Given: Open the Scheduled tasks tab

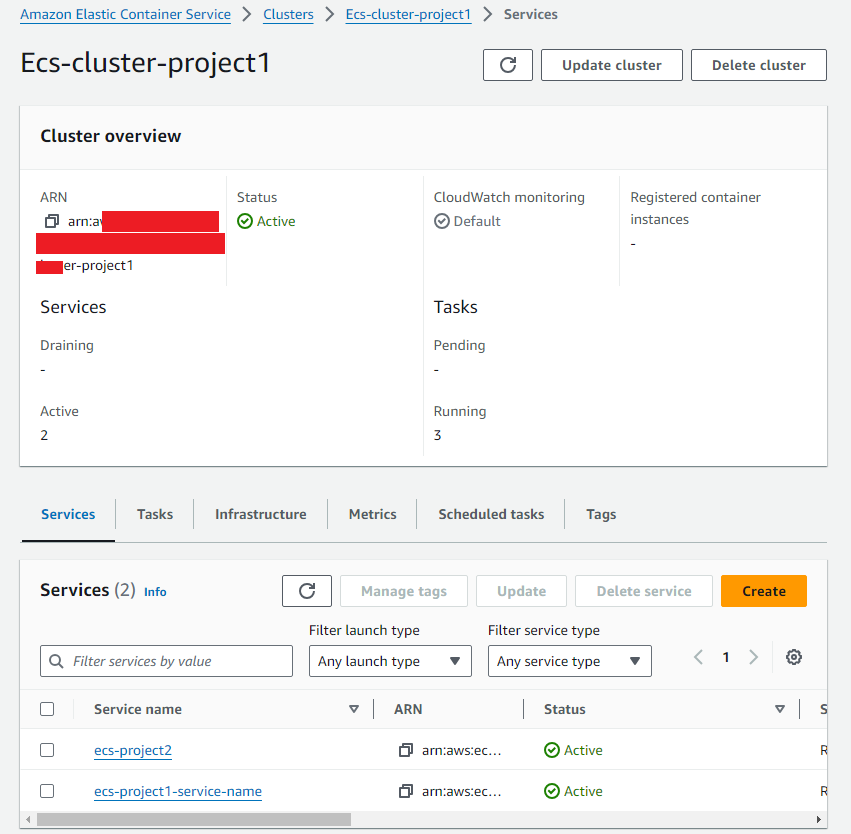Looking at the screenshot, I should click(x=491, y=514).
